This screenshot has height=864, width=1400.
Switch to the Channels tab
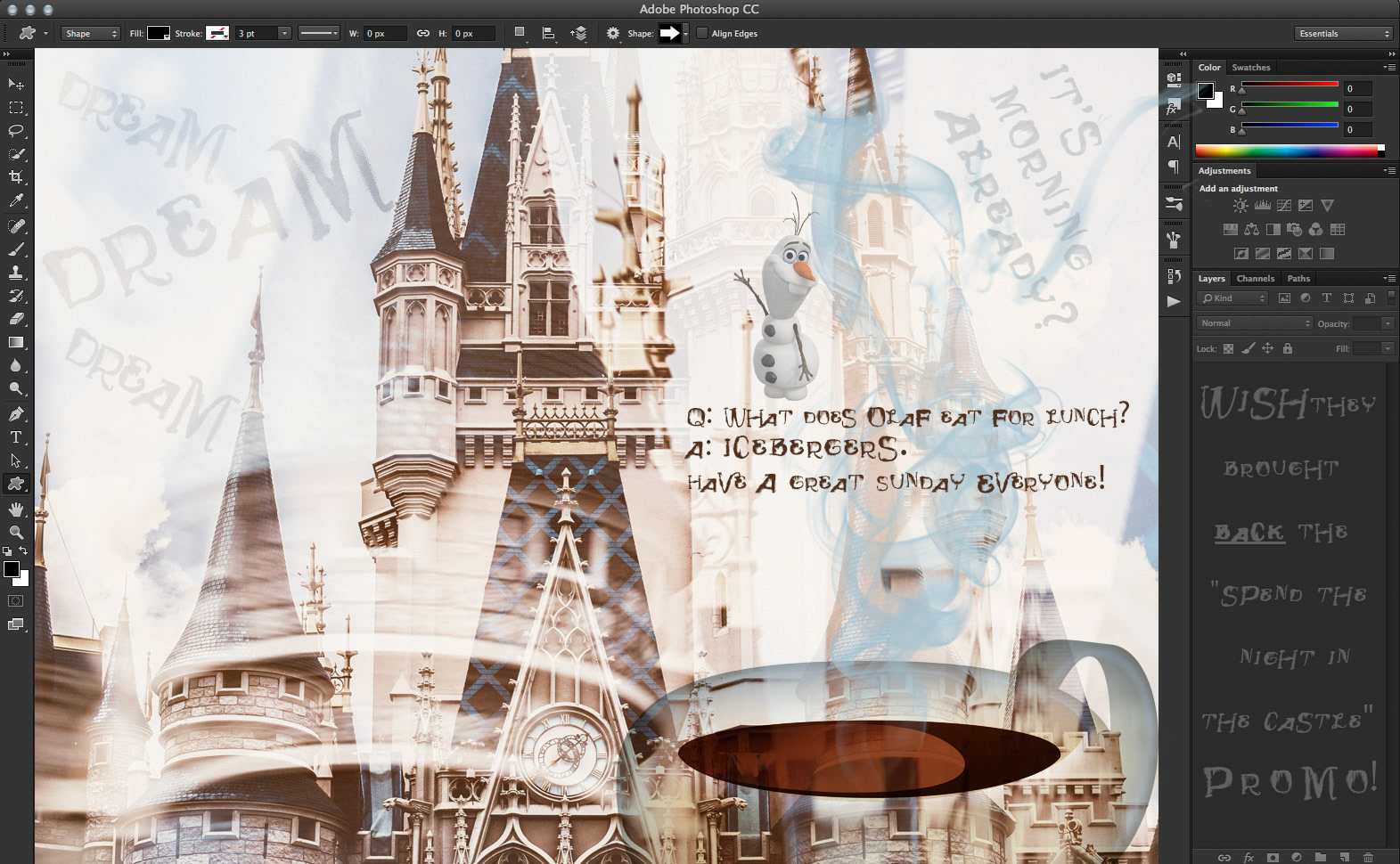[x=1255, y=279]
